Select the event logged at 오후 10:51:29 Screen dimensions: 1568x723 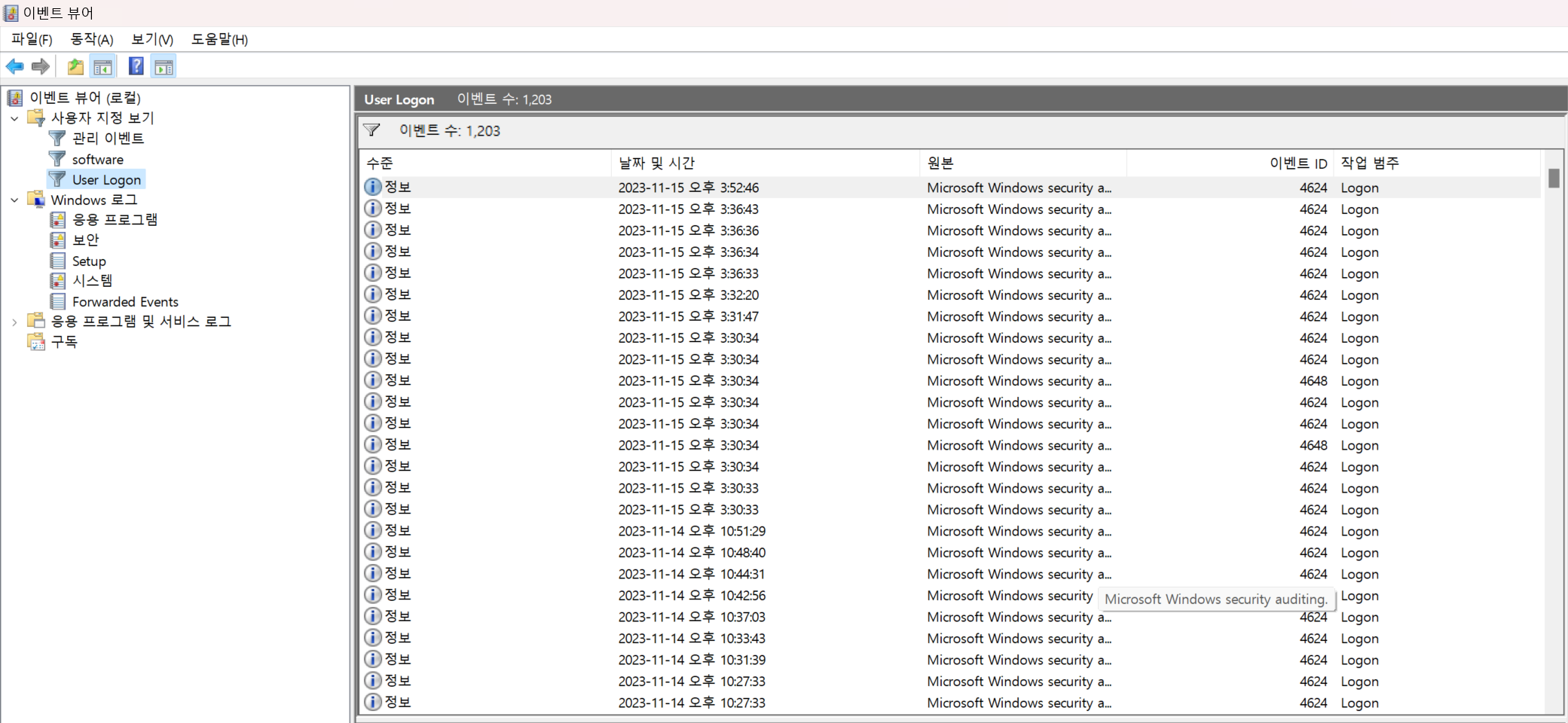click(951, 531)
